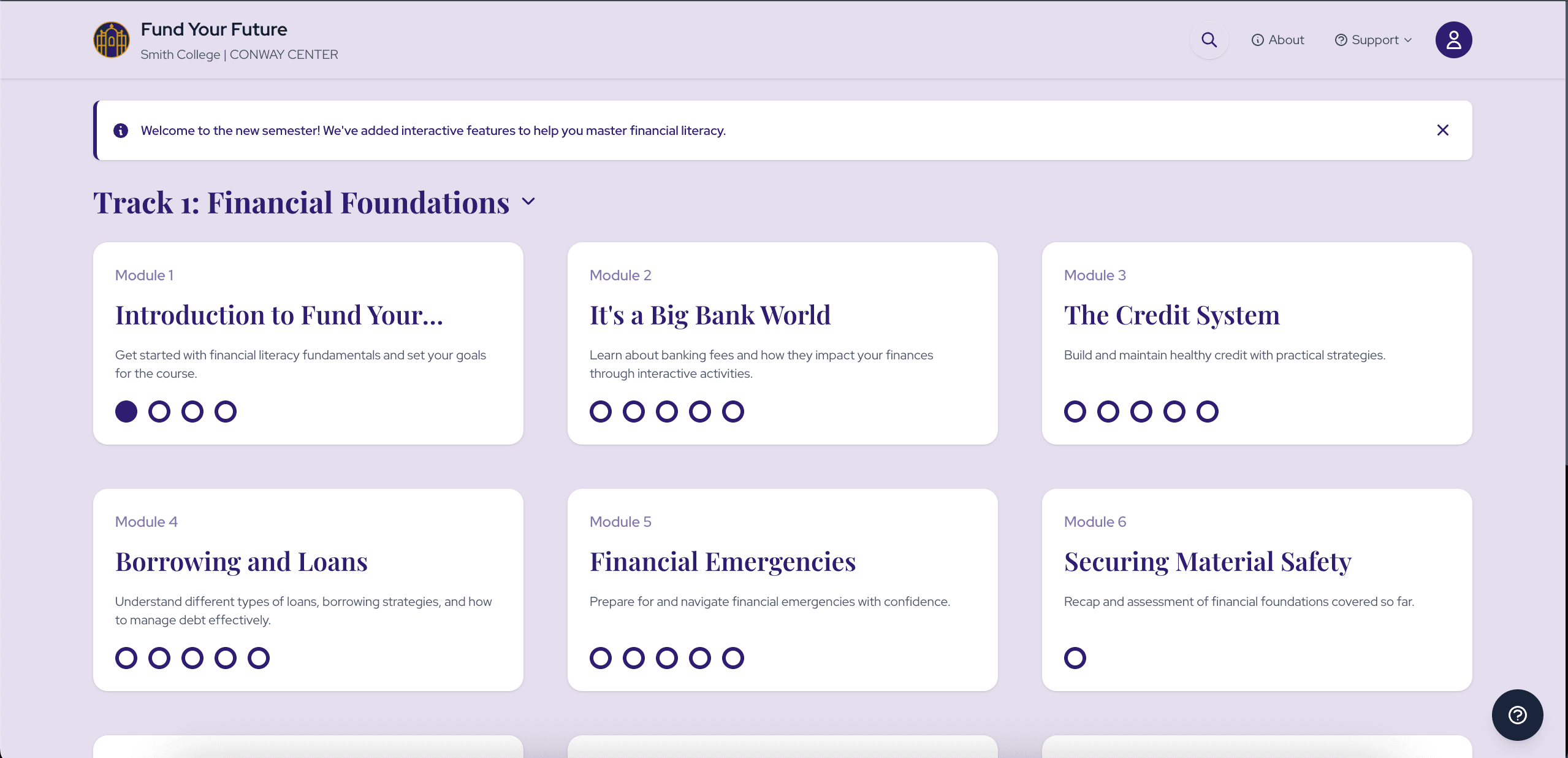Expand the Support dropdown
1568x758 pixels.
pos(1373,40)
